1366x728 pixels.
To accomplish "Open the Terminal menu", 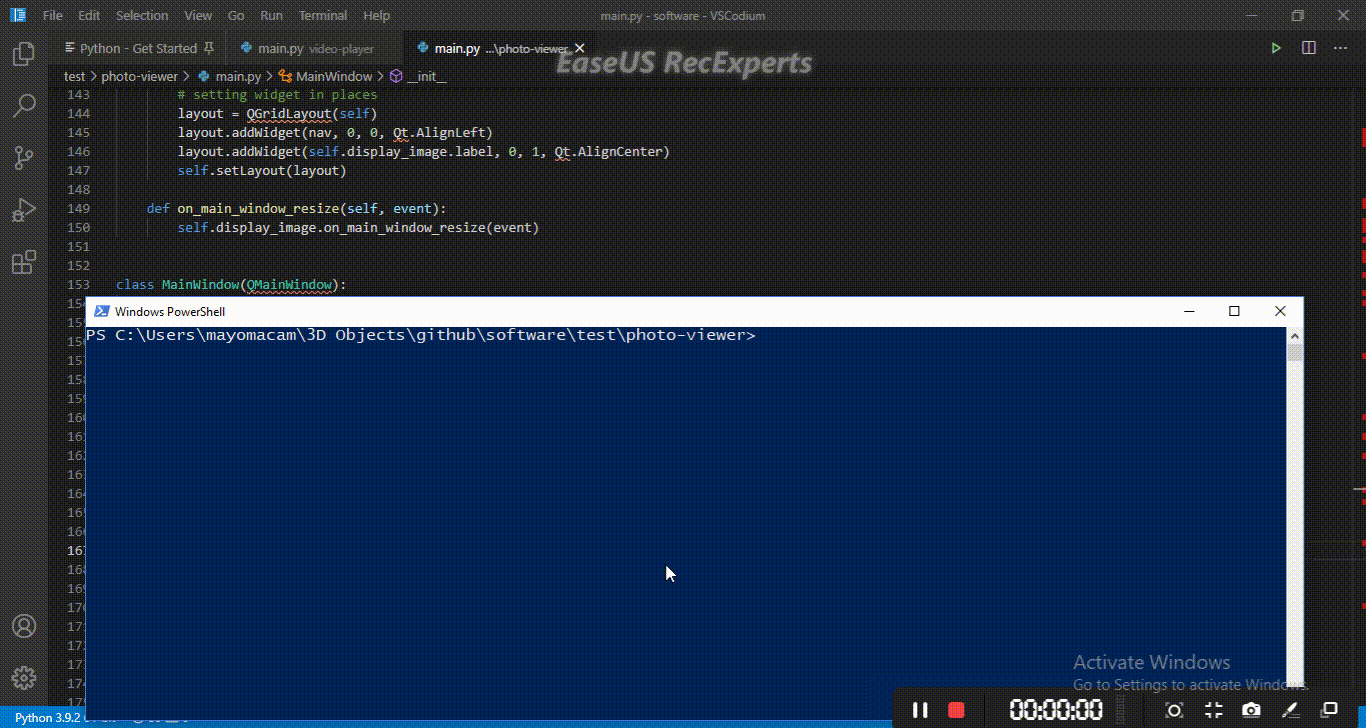I will 323,16.
